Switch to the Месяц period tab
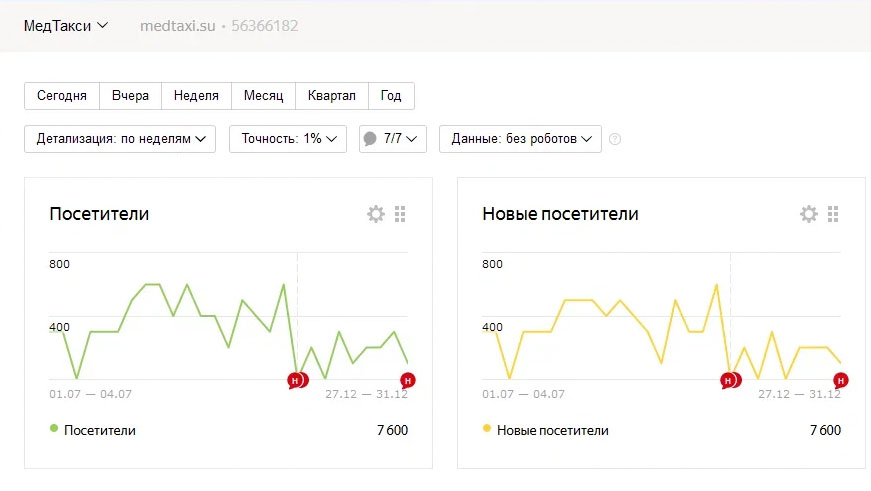871x491 pixels. coord(264,96)
